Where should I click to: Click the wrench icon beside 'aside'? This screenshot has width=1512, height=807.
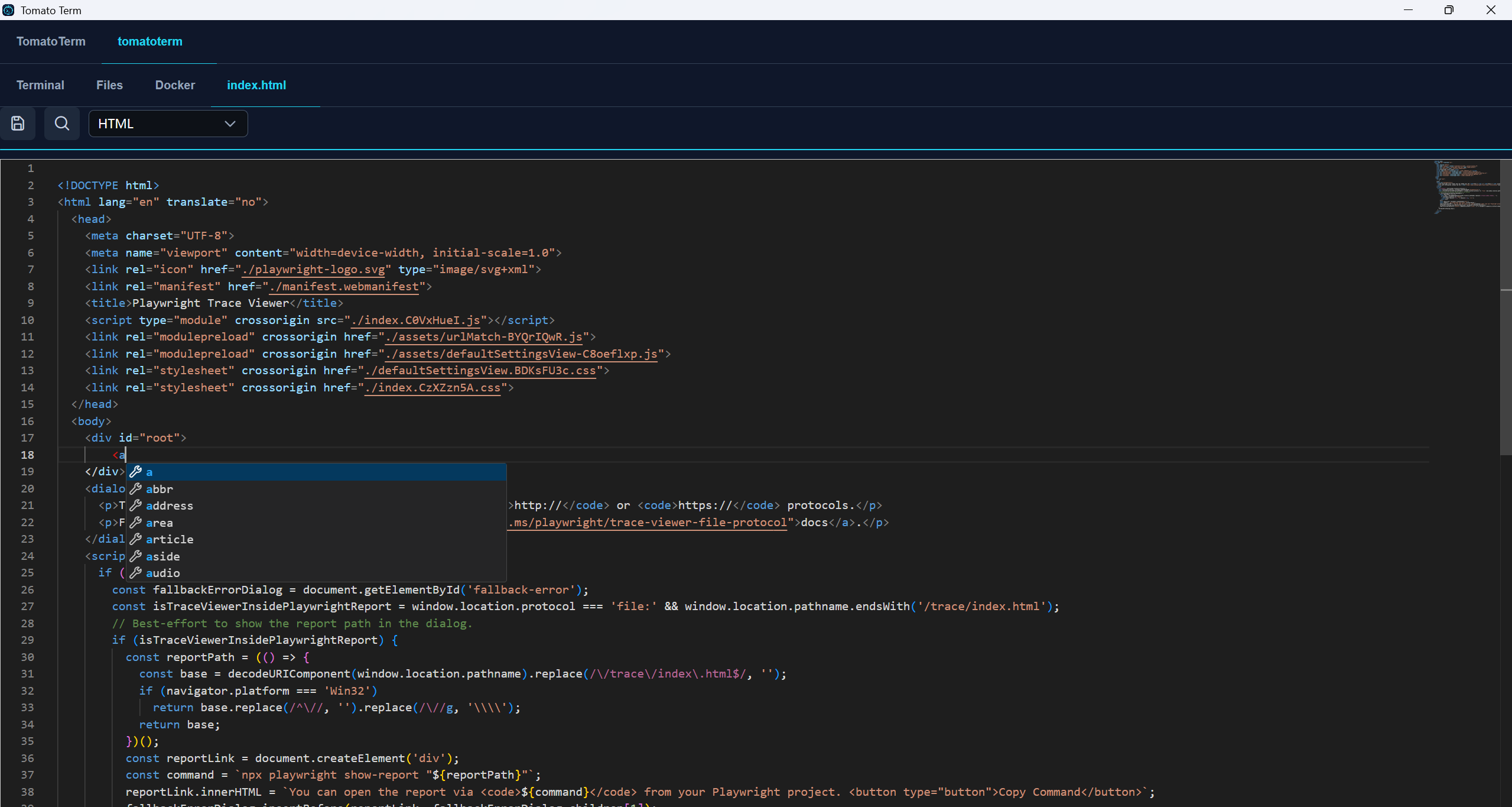pos(135,556)
